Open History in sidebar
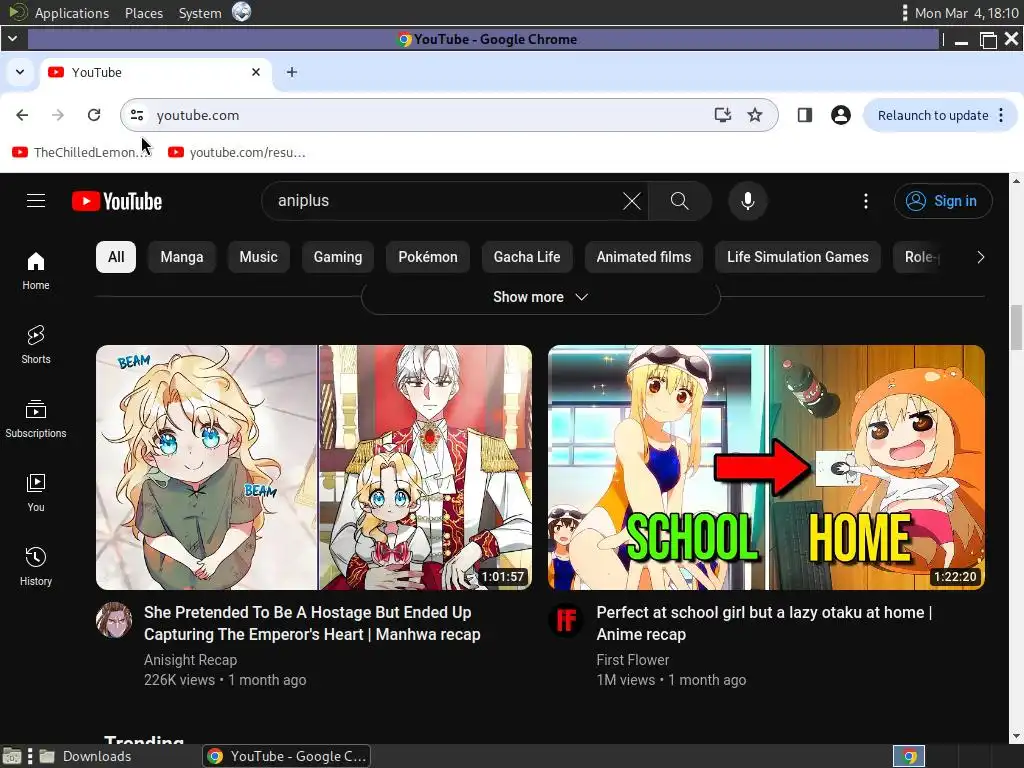The height and width of the screenshot is (768, 1024). pyautogui.click(x=36, y=566)
